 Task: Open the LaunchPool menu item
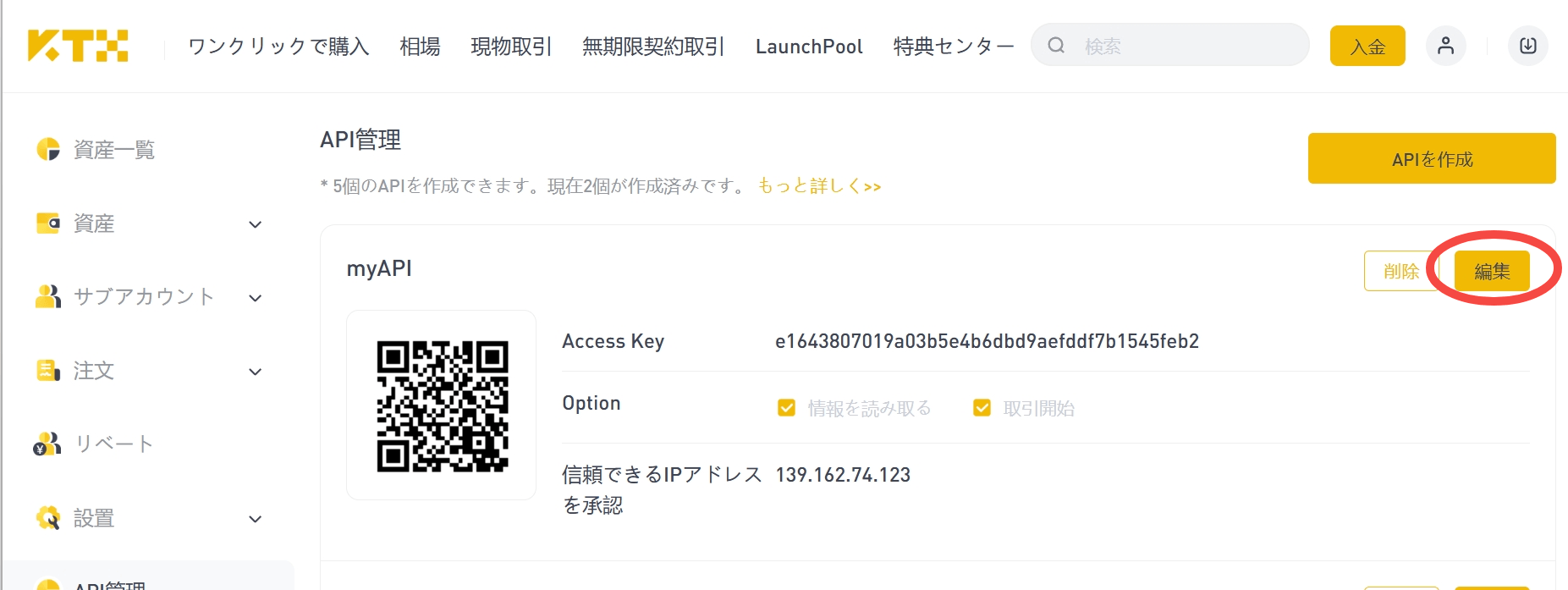point(809,47)
